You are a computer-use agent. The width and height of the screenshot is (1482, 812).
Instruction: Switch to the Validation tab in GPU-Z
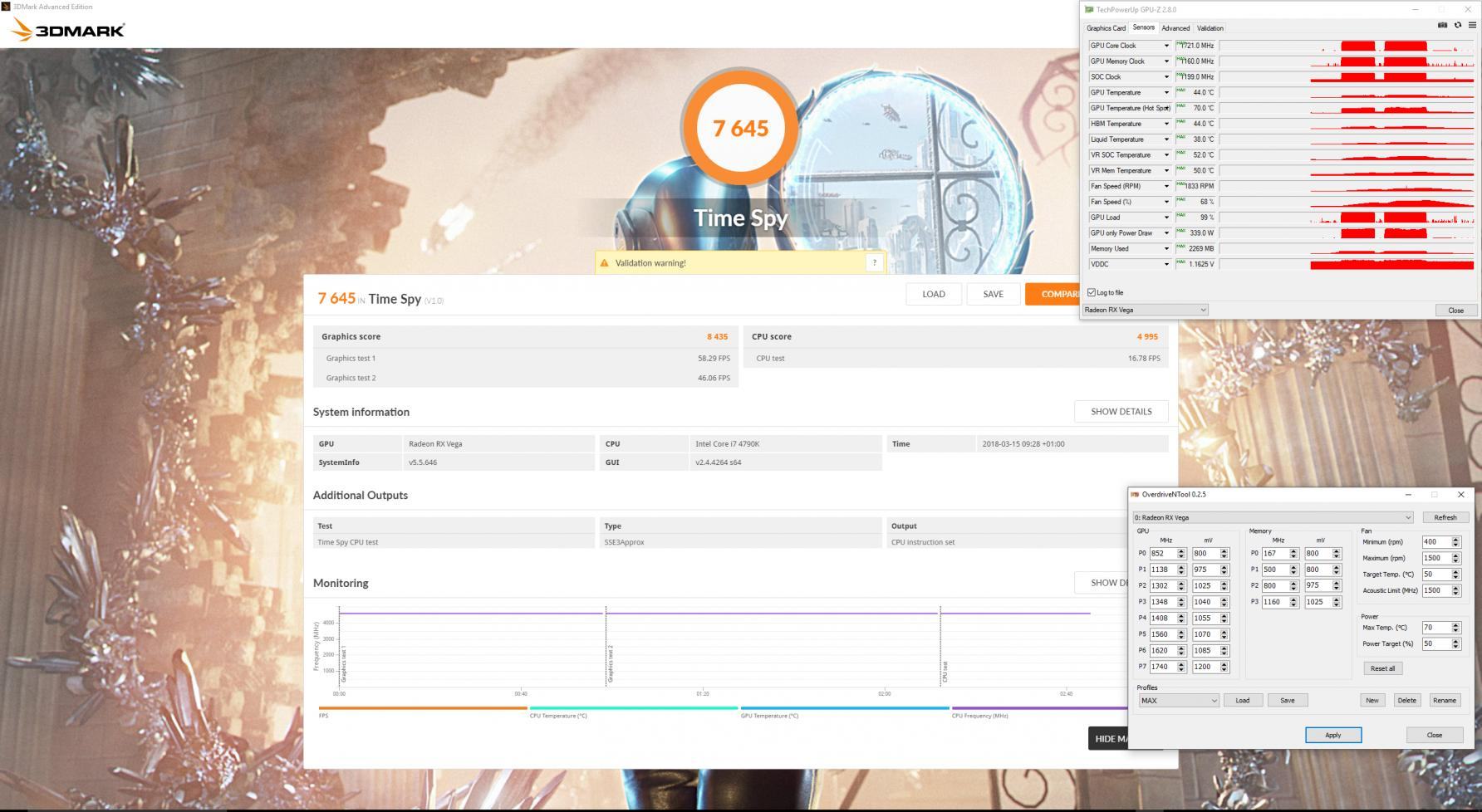(x=1210, y=28)
